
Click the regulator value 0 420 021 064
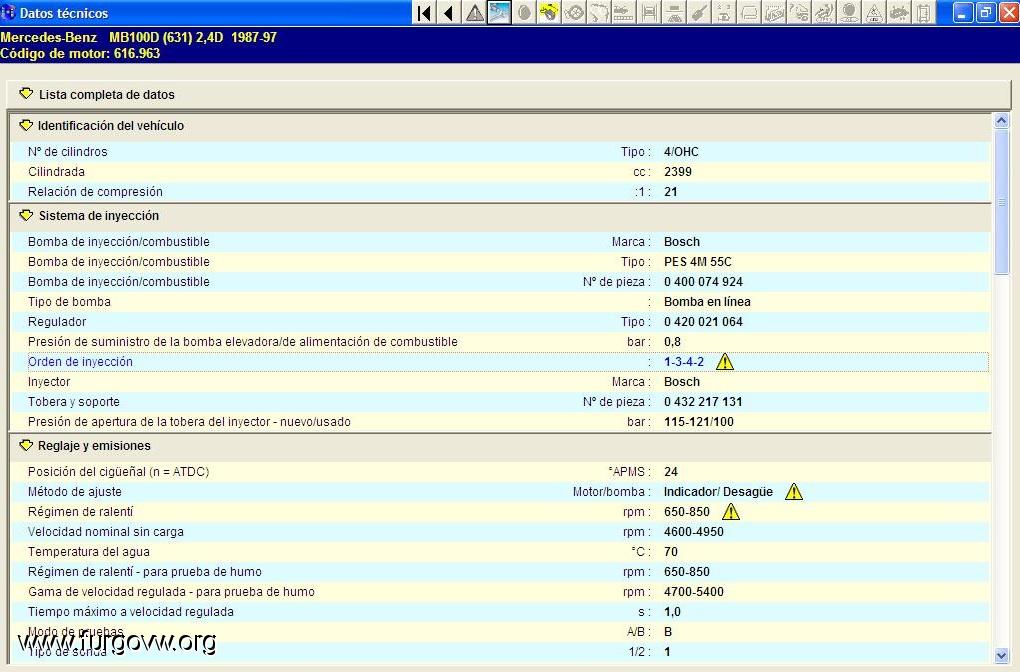[x=703, y=322]
